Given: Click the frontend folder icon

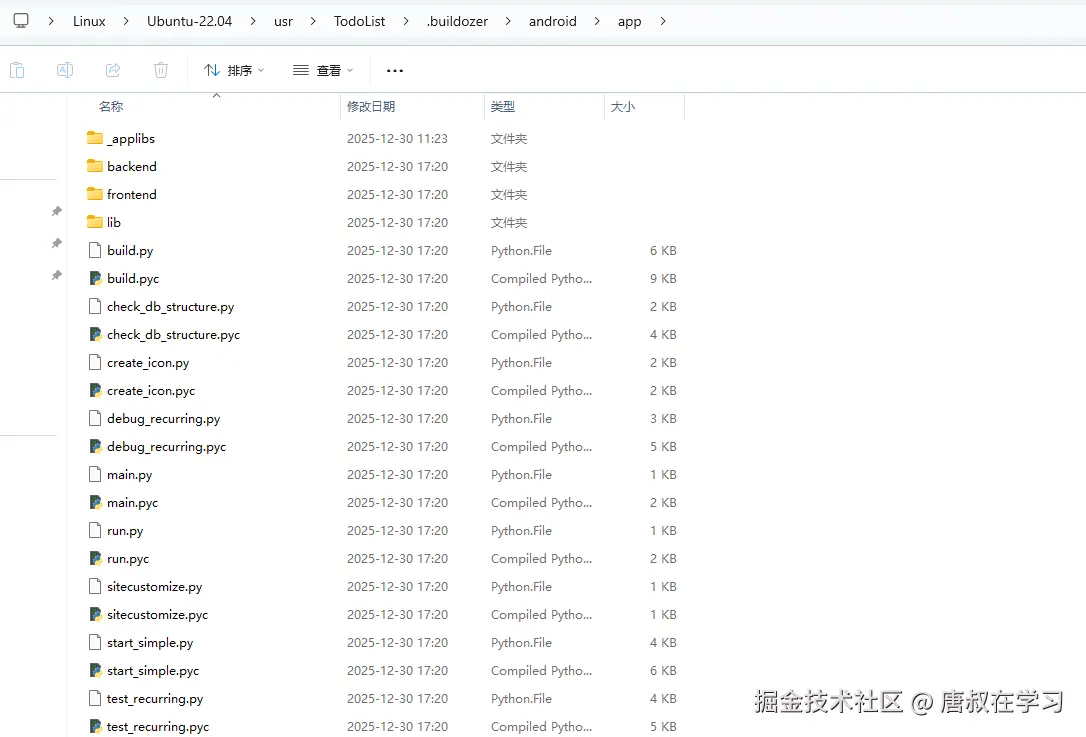Looking at the screenshot, I should [95, 194].
